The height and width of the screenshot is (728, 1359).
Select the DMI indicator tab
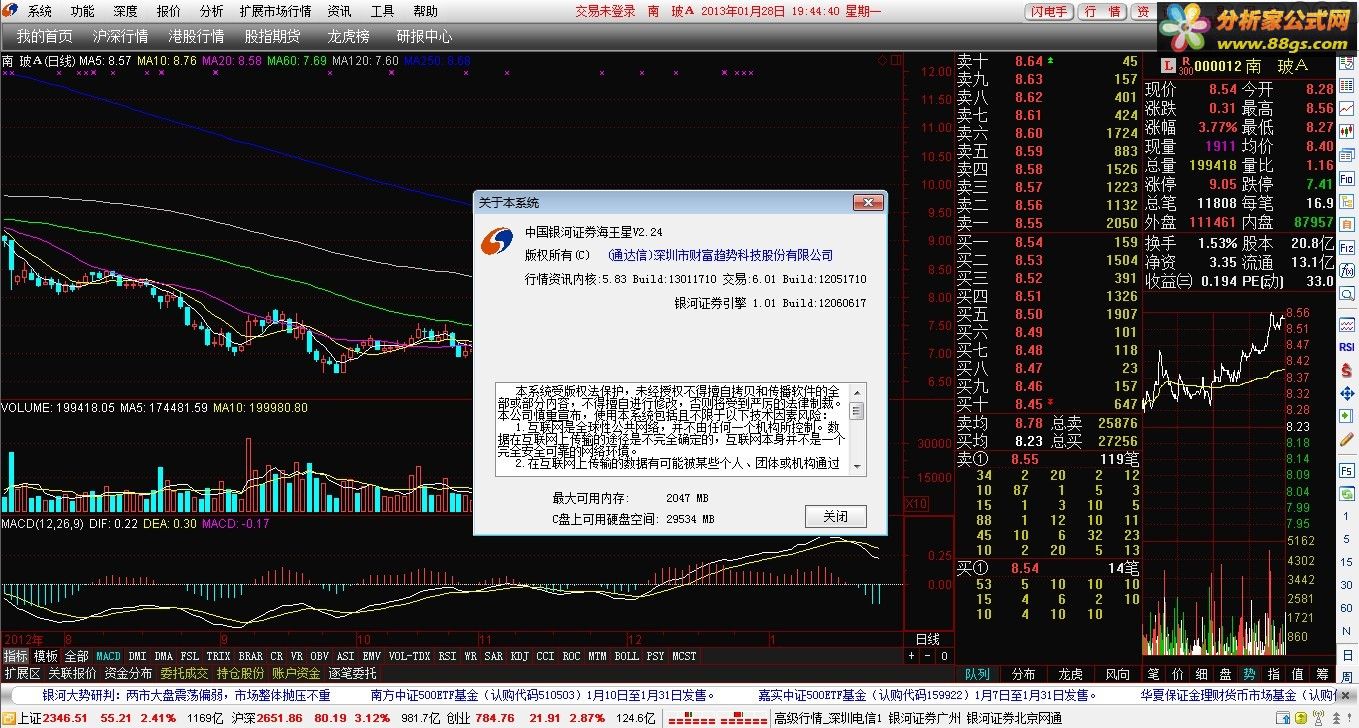(x=137, y=656)
